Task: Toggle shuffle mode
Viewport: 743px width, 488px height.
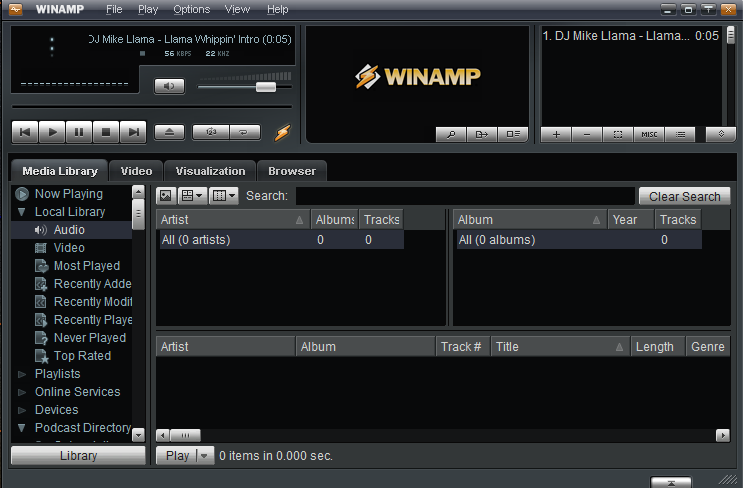Action: point(211,132)
